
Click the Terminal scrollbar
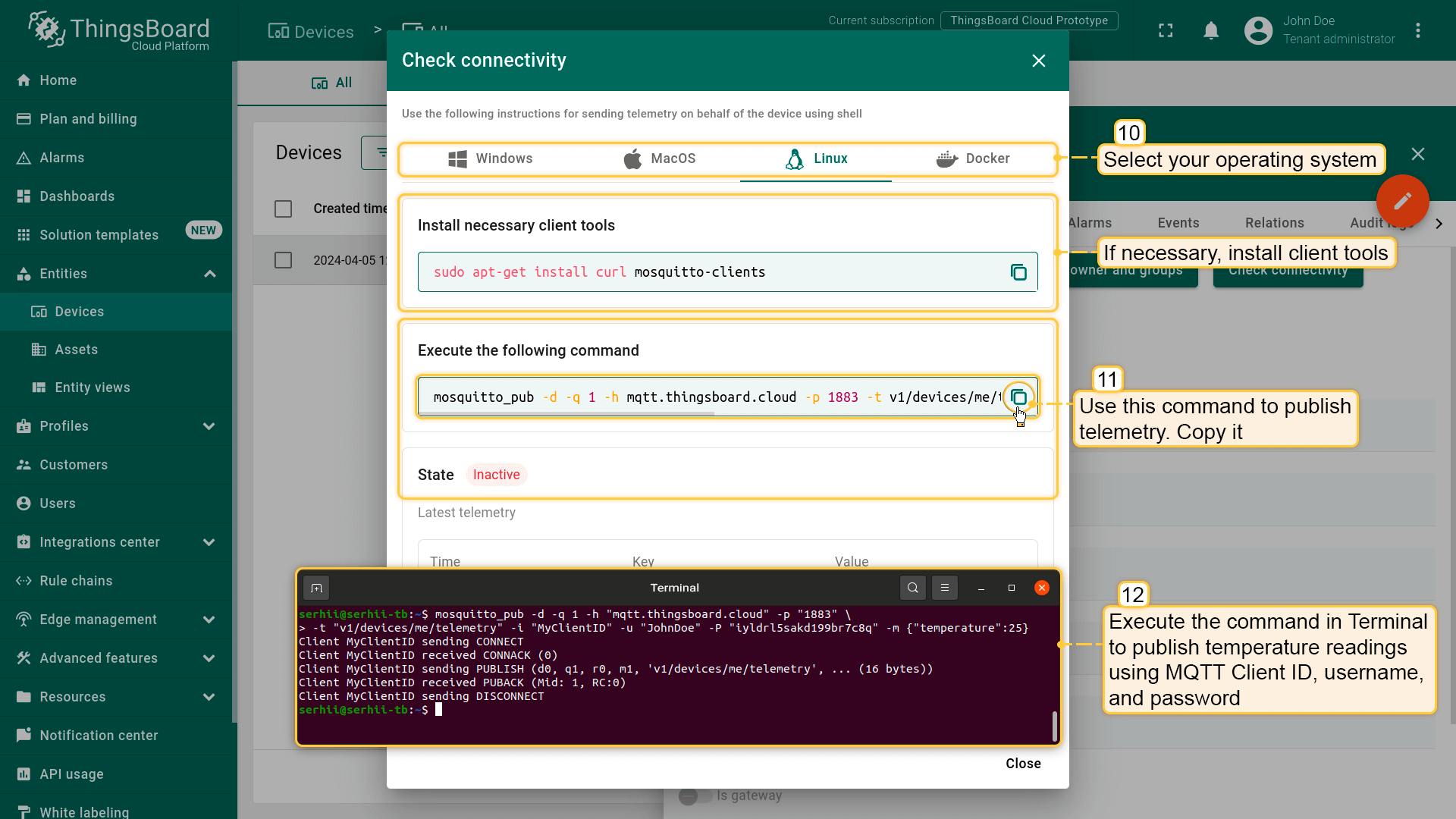coord(1054,726)
